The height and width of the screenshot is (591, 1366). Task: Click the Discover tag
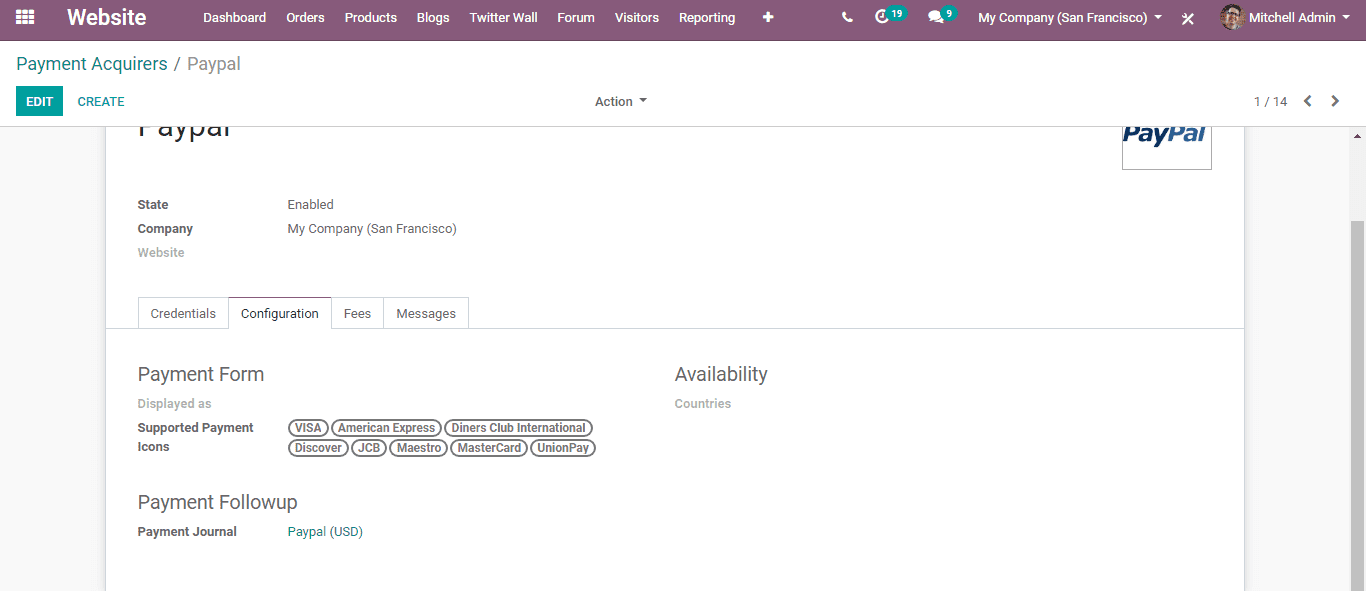click(318, 448)
